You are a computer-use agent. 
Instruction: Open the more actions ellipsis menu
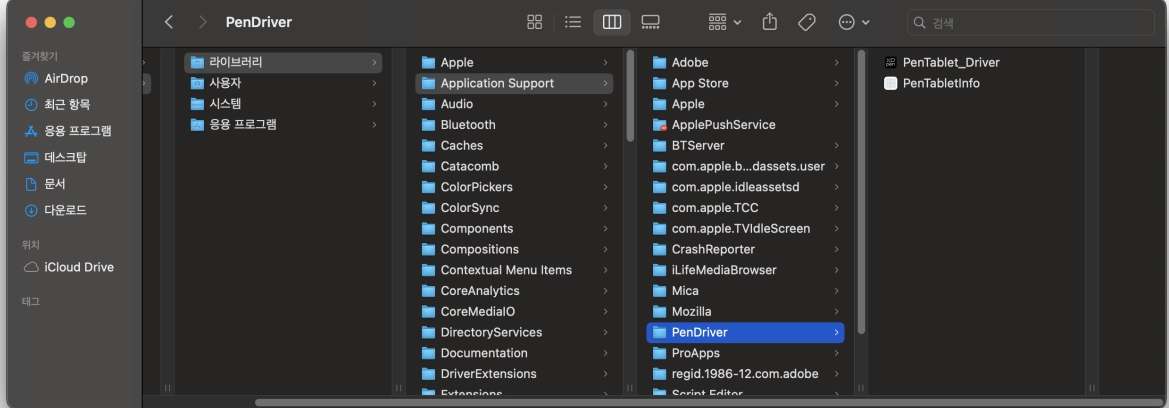[853, 22]
